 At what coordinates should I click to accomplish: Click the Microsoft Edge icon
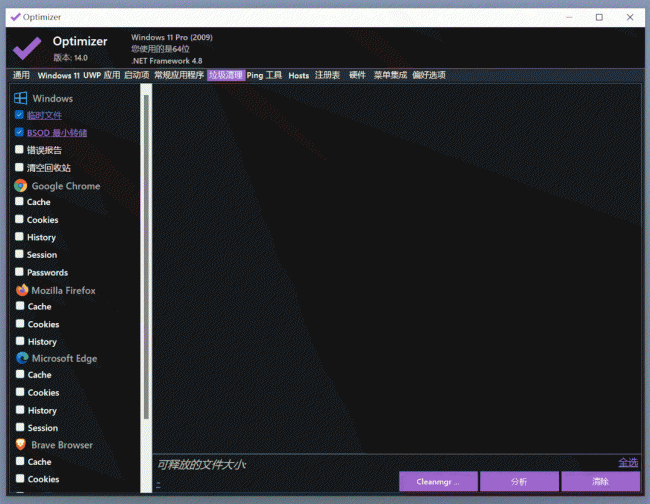(22, 358)
